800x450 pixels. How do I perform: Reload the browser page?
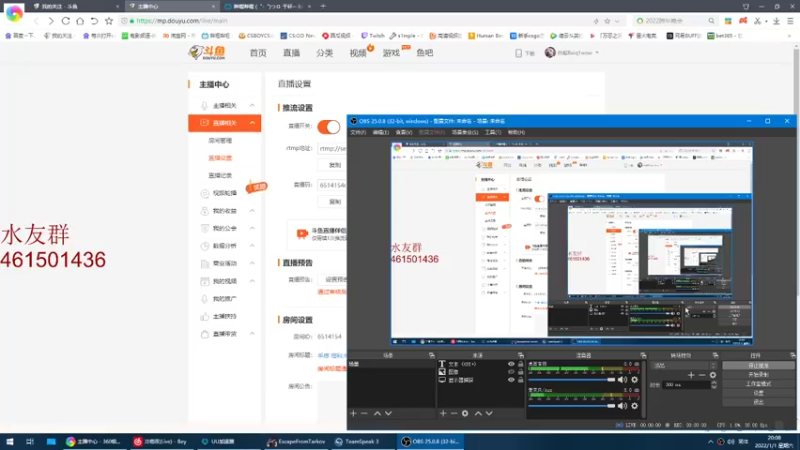click(66, 21)
